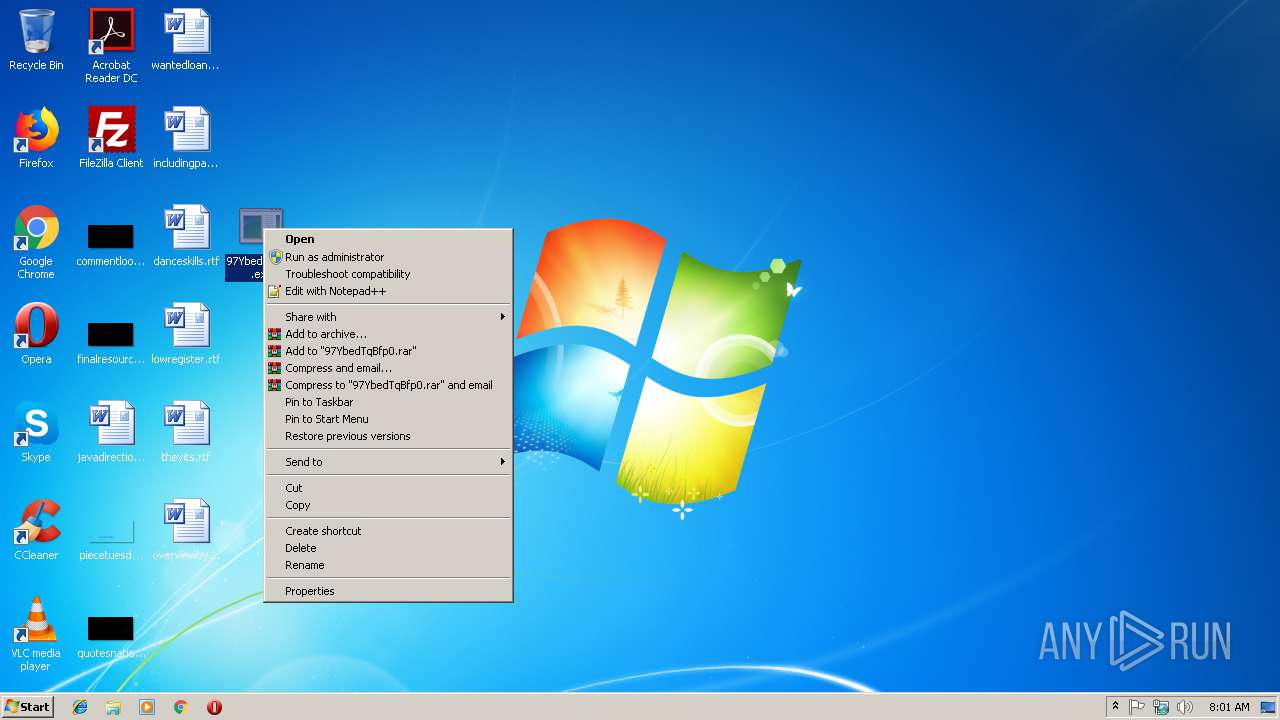The height and width of the screenshot is (720, 1280).
Task: Choose Restore previous versions
Action: click(388, 436)
